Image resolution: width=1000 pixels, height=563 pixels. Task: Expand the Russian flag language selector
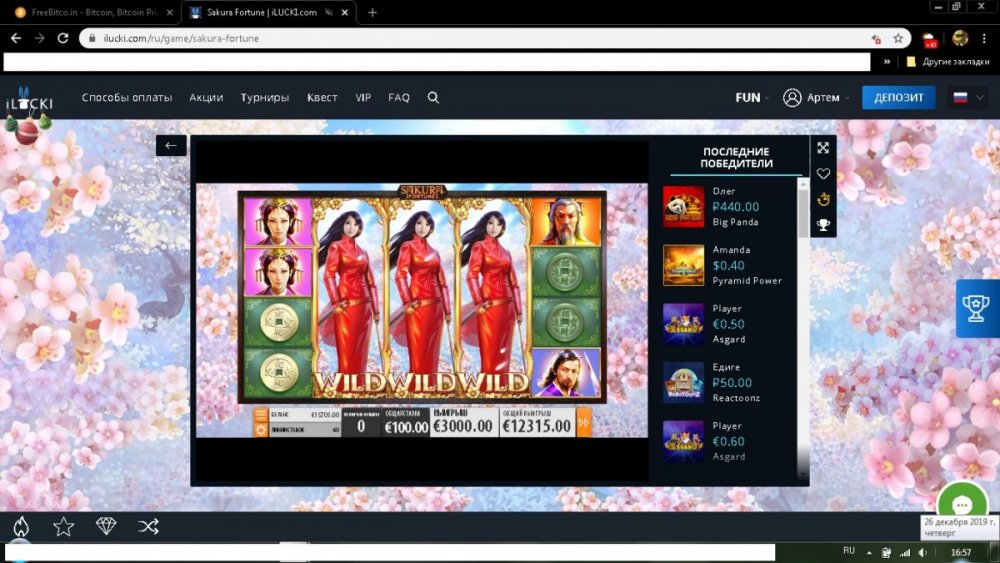click(x=967, y=98)
